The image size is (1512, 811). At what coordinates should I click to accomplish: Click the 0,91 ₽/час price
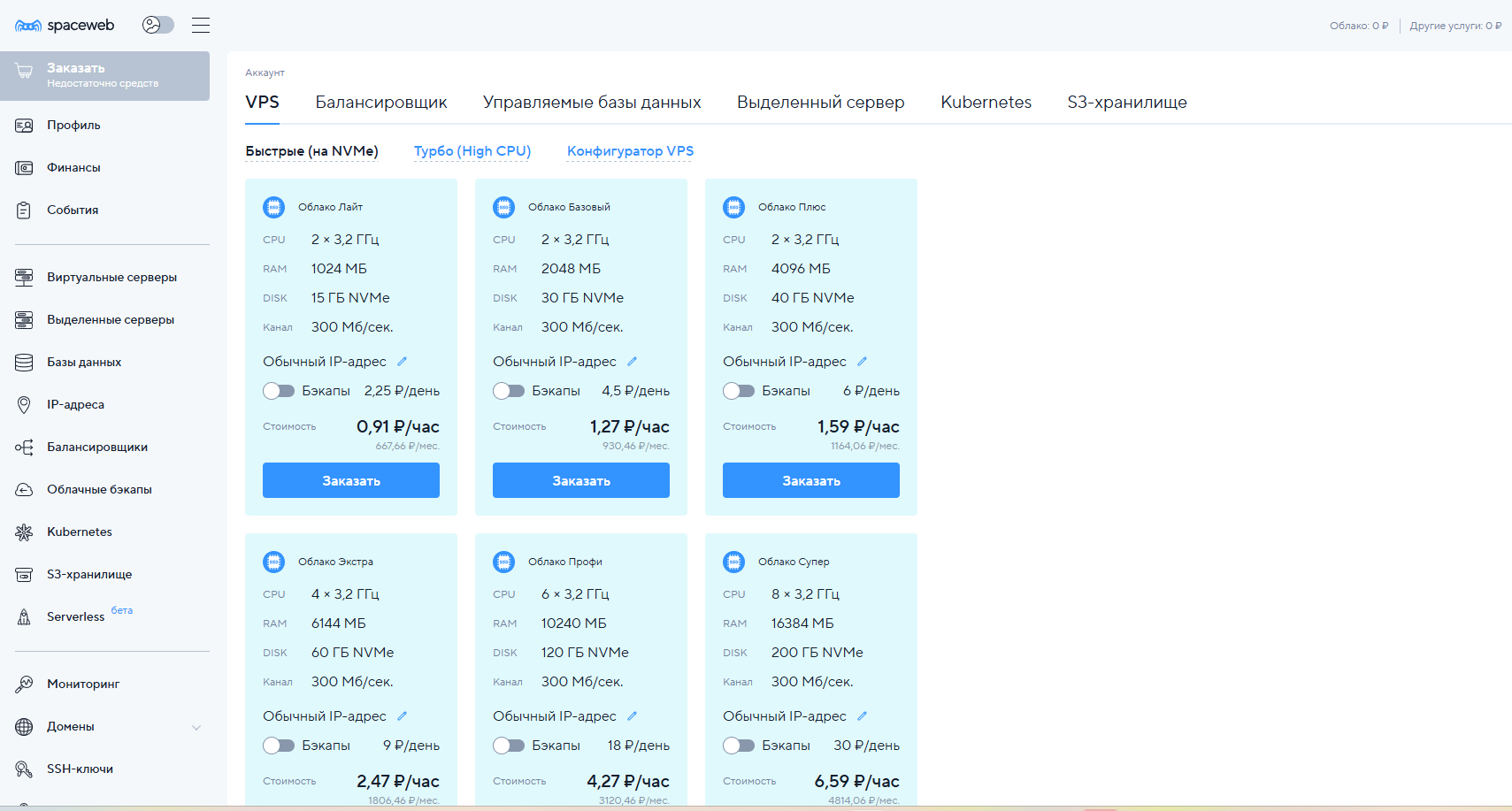pyautogui.click(x=398, y=426)
